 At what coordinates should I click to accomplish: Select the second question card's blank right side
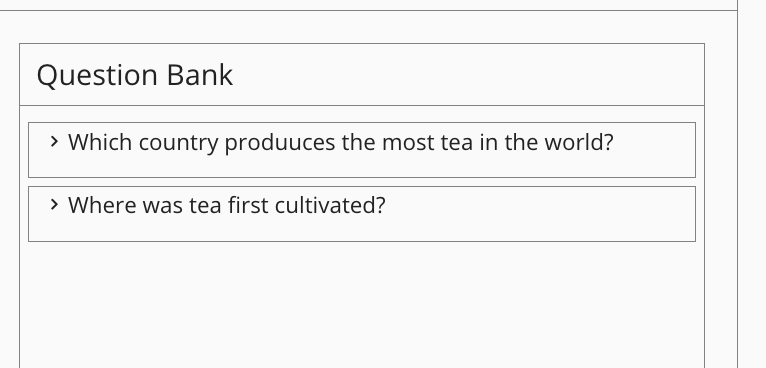click(x=540, y=214)
